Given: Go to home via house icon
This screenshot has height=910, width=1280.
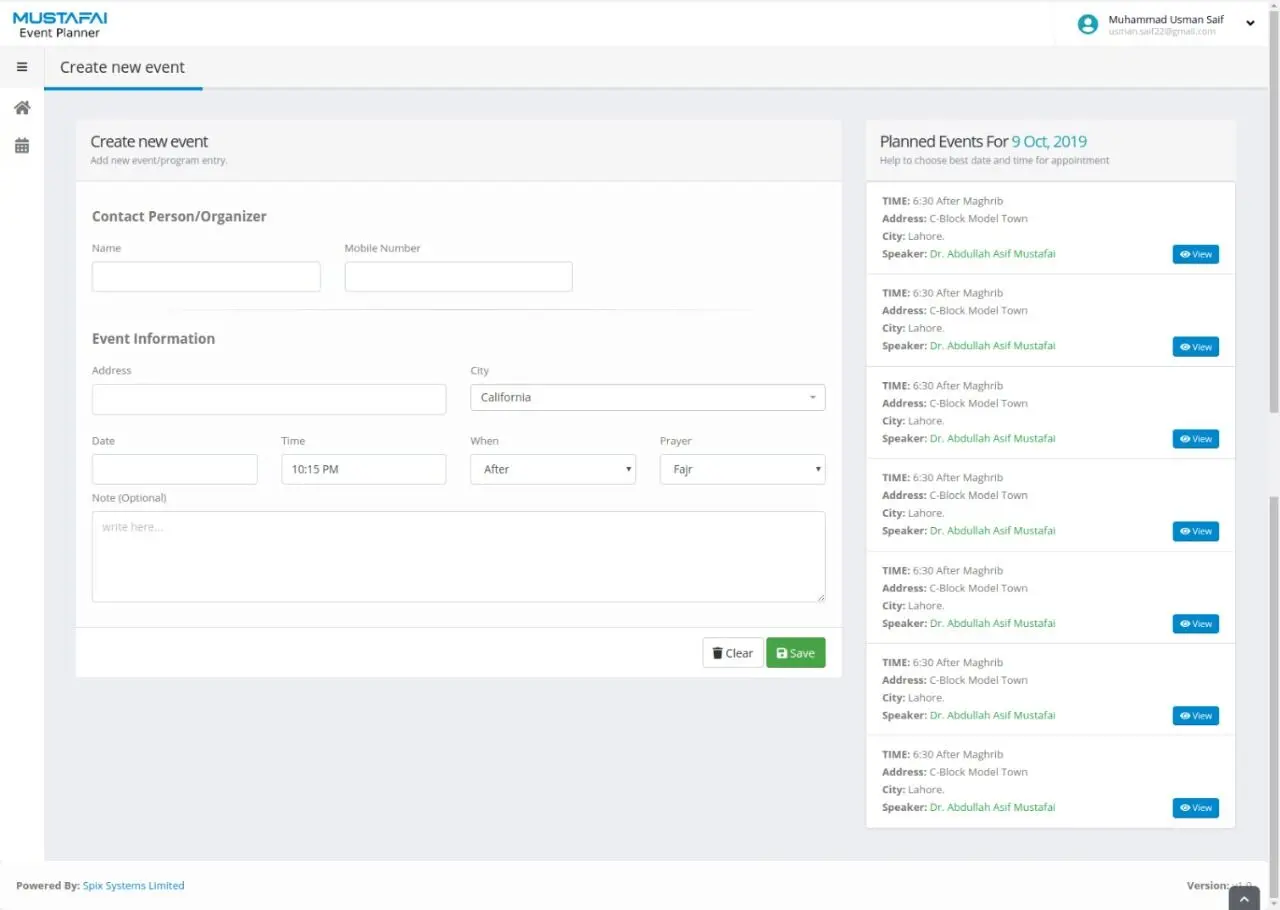Looking at the screenshot, I should click(x=22, y=108).
